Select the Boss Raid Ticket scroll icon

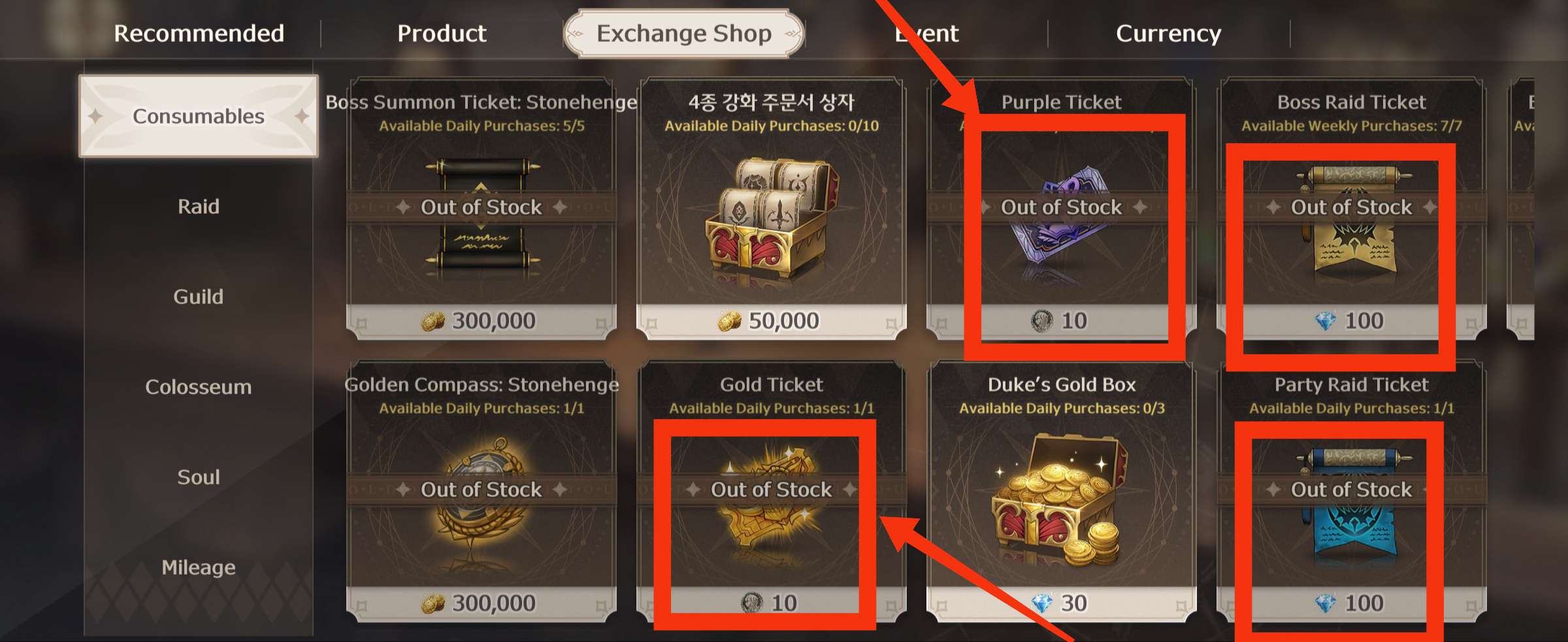[1352, 219]
